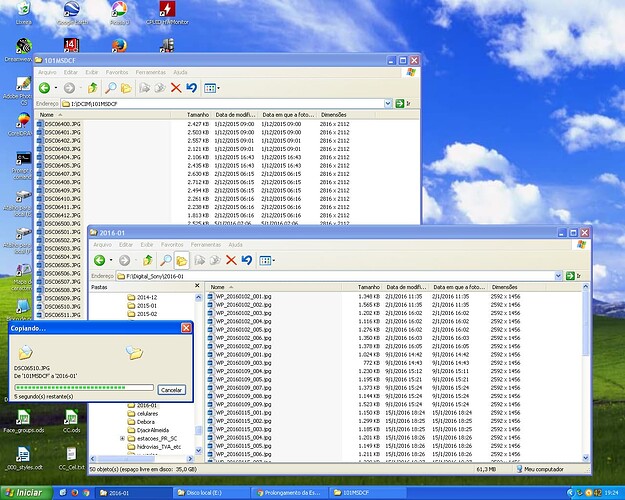Click the Iniciar start button
Image resolution: width=625 pixels, height=500 pixels.
25,493
